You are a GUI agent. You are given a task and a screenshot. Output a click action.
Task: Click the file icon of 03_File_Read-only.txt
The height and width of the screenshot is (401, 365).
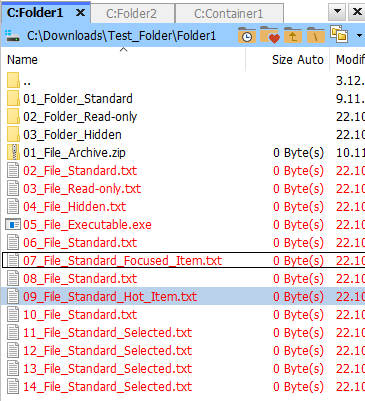point(13,189)
